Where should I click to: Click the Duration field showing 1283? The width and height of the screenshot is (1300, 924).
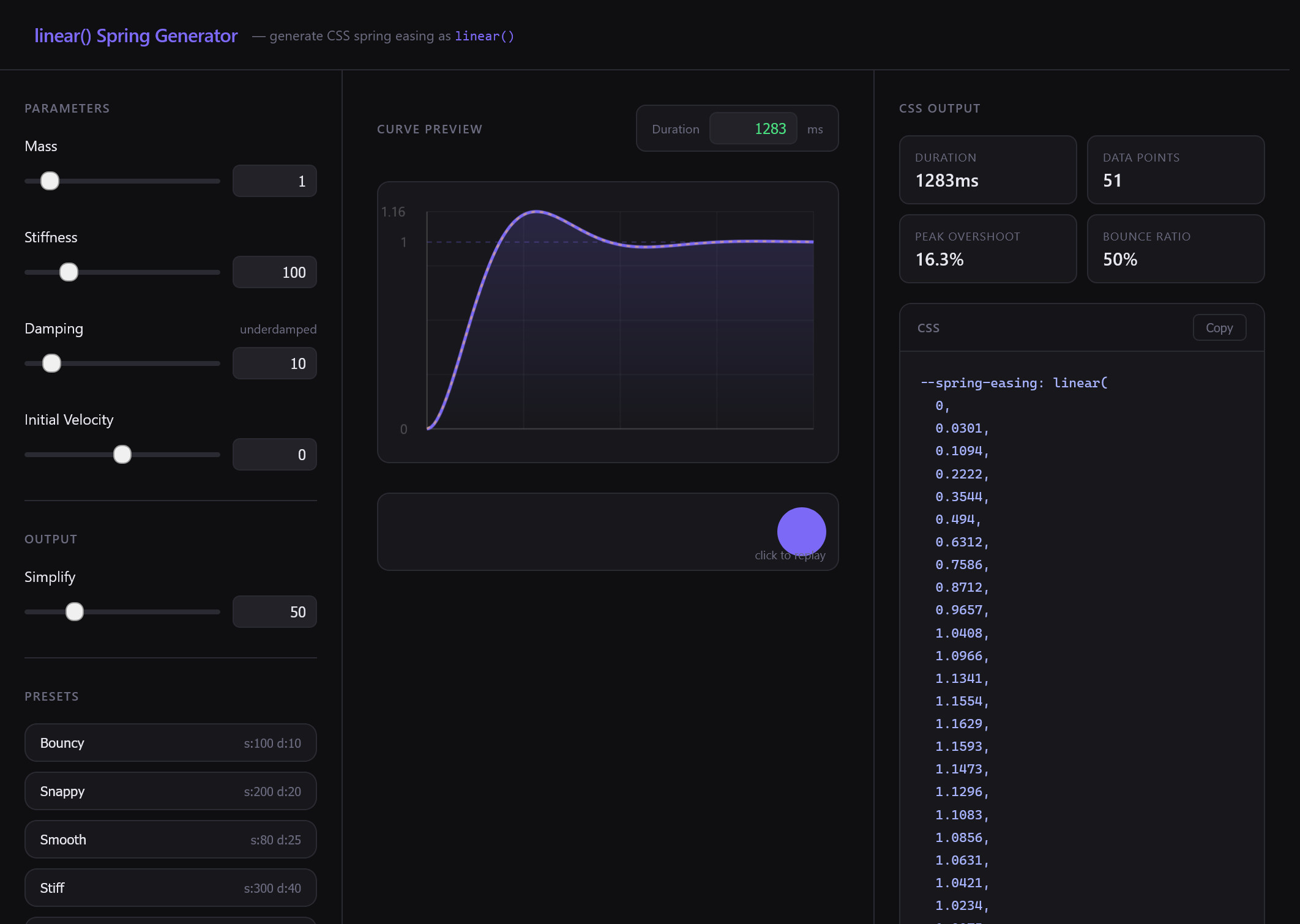pos(753,129)
